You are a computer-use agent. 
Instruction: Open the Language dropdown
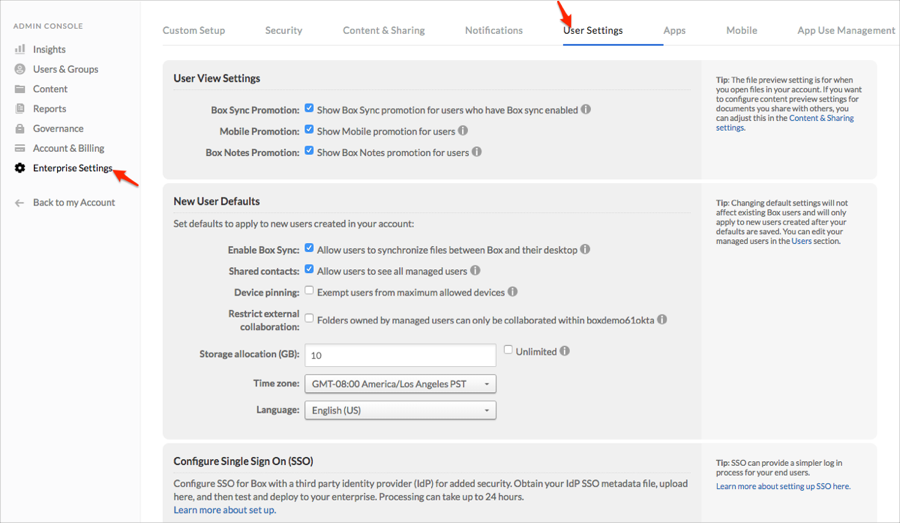point(400,410)
